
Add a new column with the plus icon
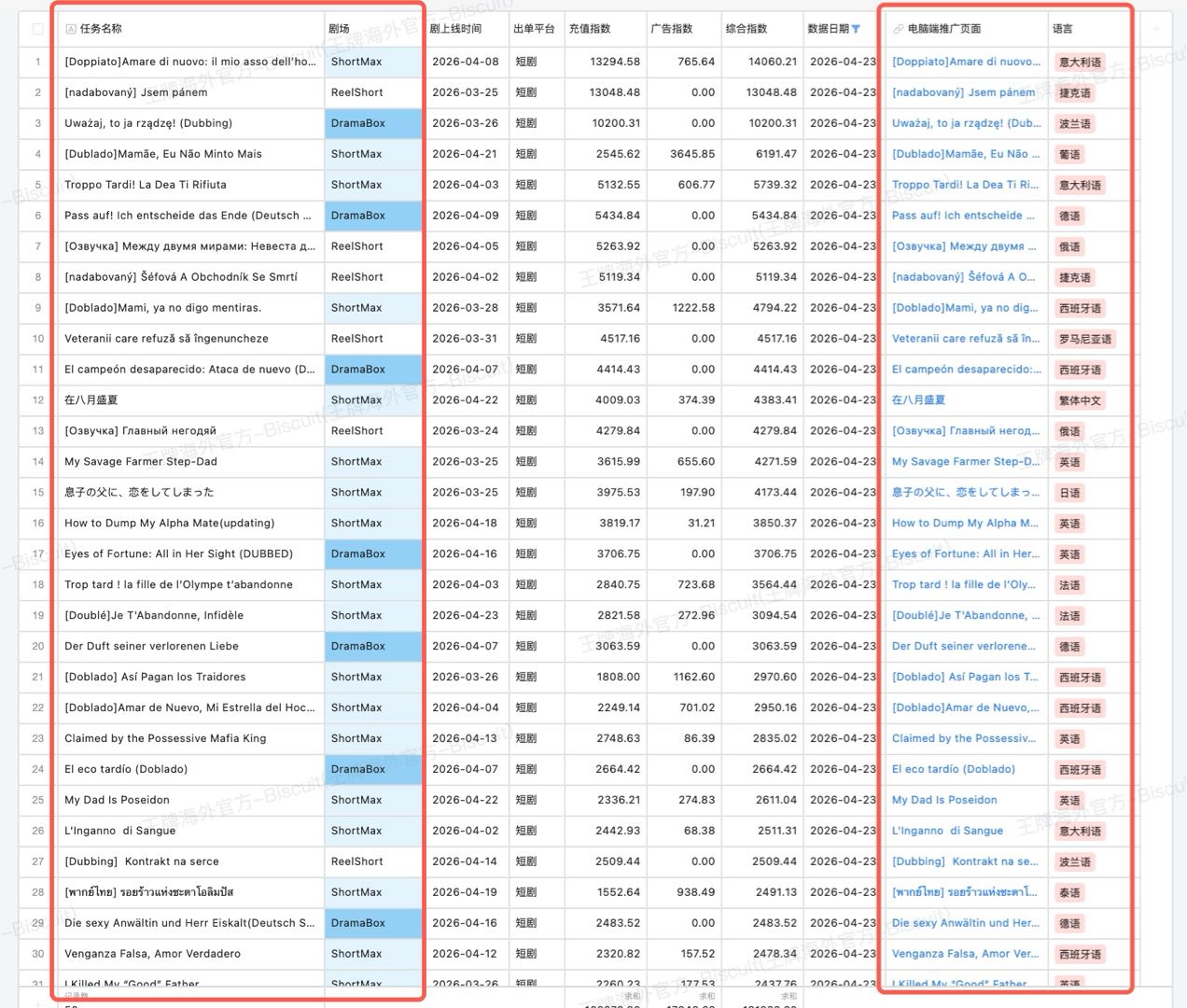click(x=1155, y=29)
